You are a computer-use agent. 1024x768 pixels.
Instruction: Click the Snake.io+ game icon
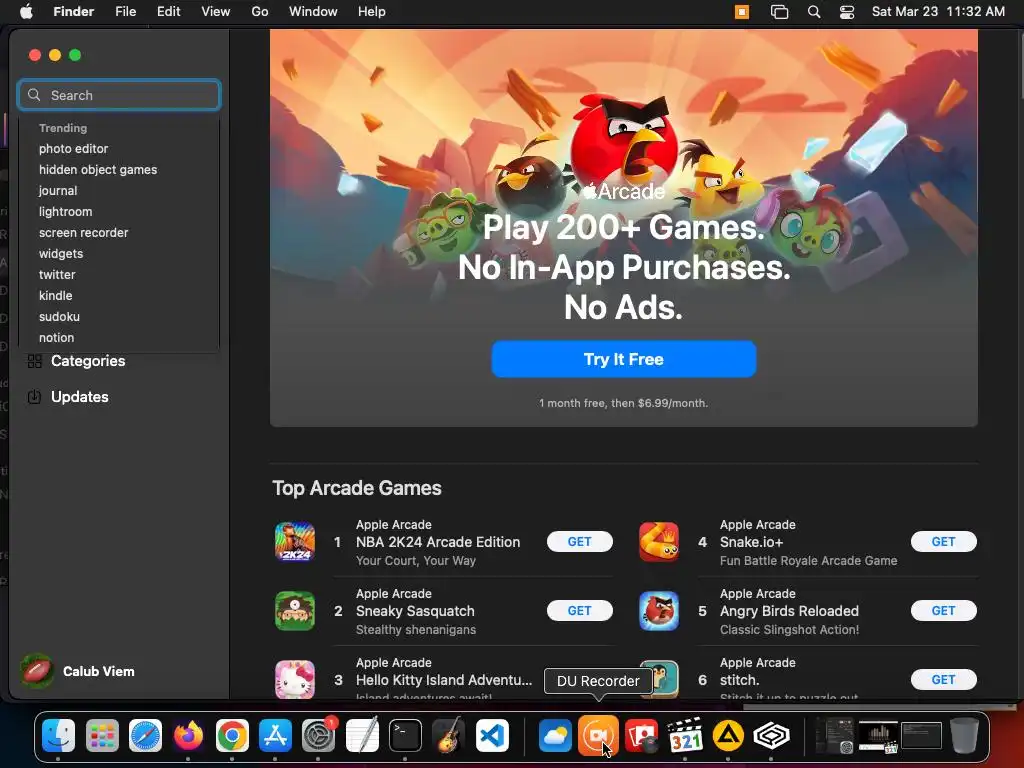[x=659, y=541]
